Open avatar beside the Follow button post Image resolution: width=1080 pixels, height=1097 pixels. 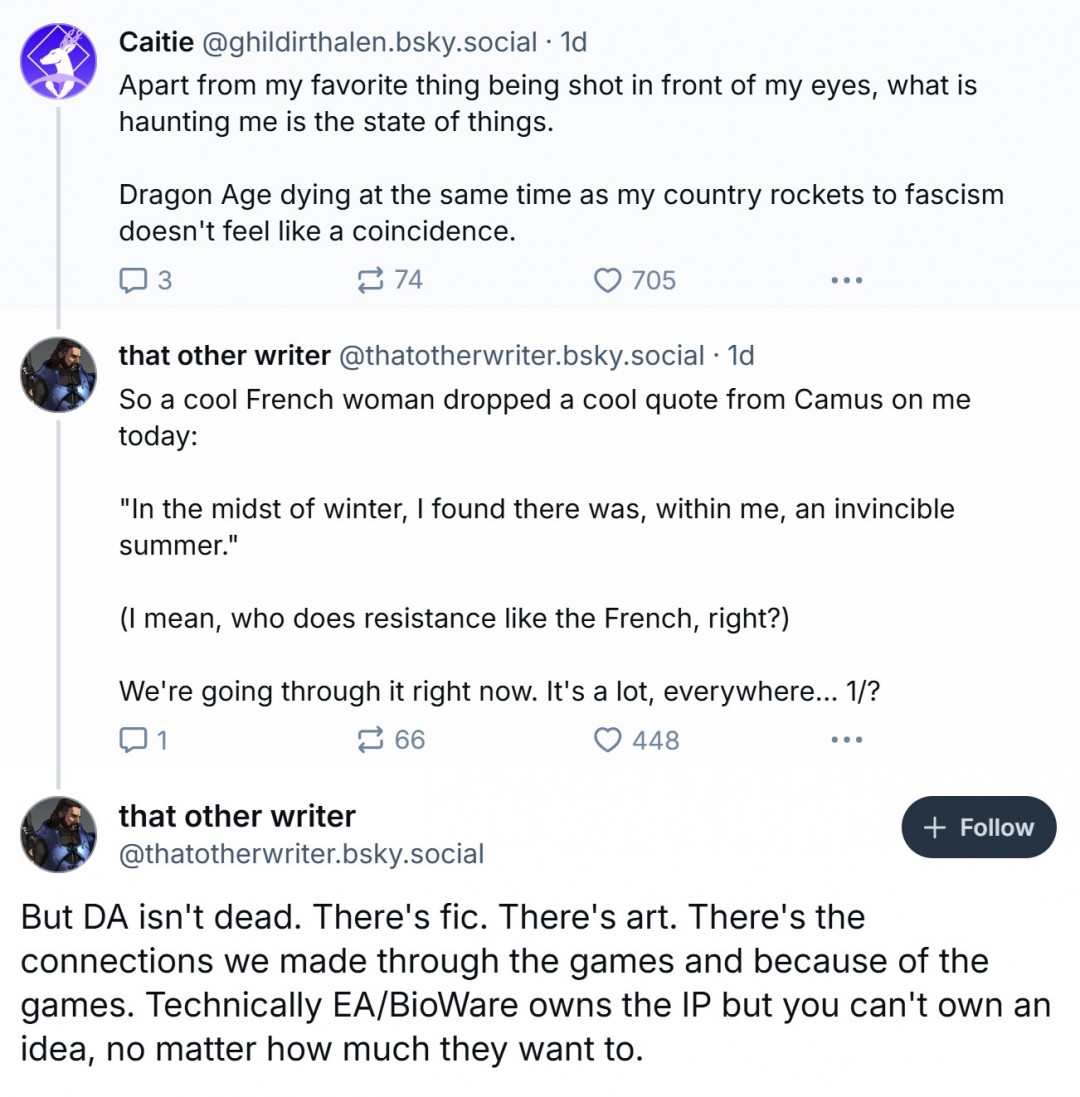click(58, 834)
